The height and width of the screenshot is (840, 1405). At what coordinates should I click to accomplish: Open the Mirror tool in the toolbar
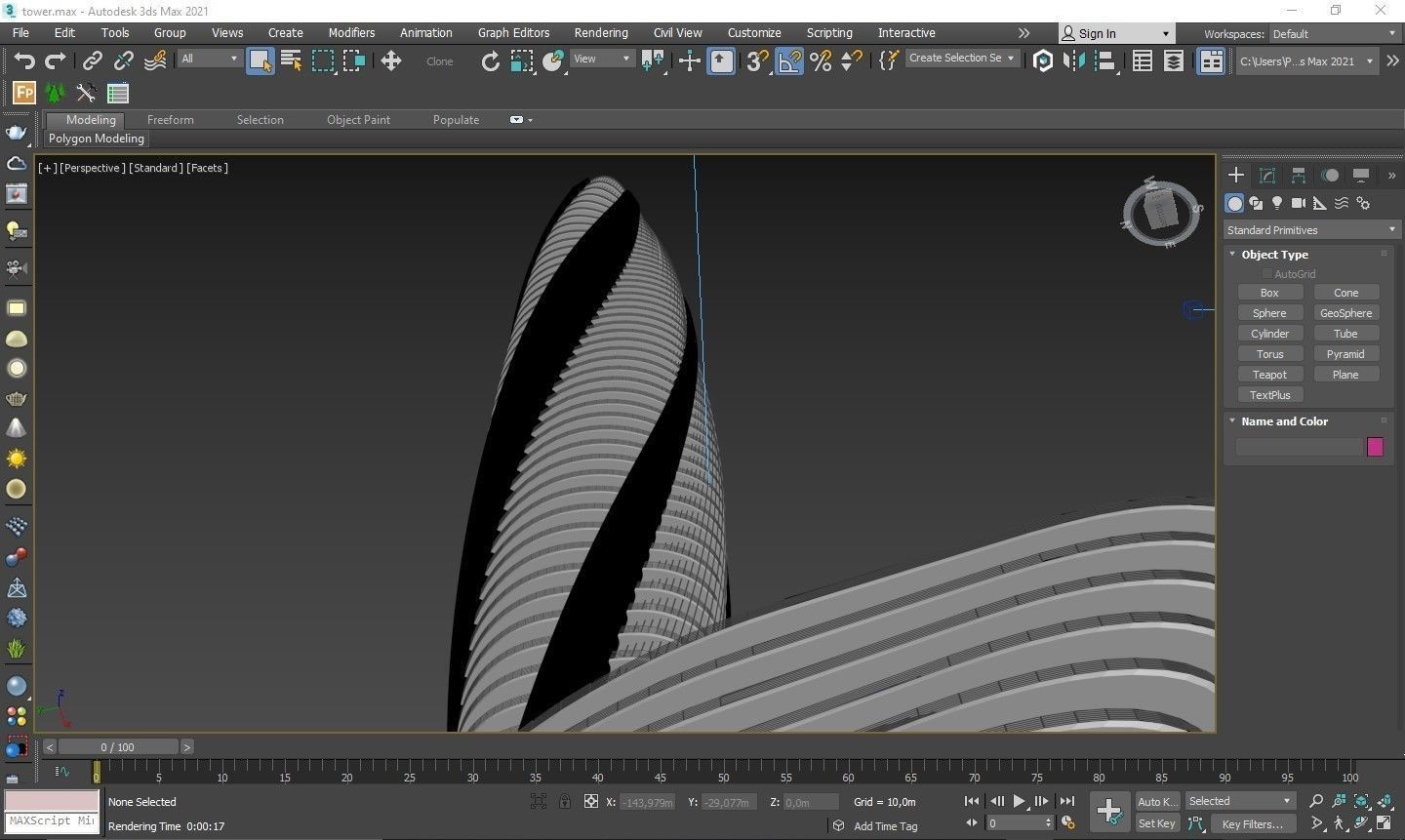[1074, 60]
